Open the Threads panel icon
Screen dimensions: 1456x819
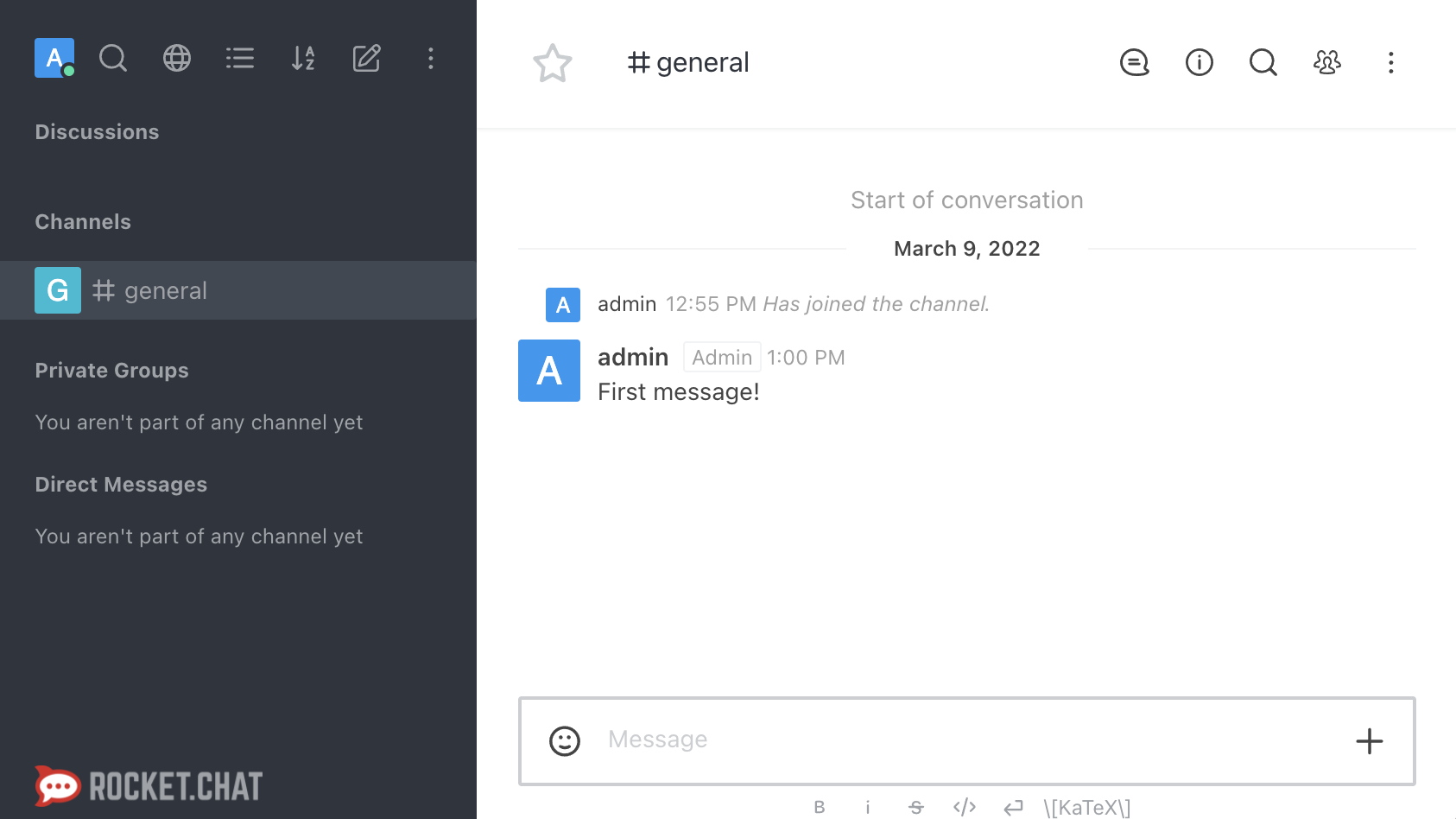(1135, 62)
